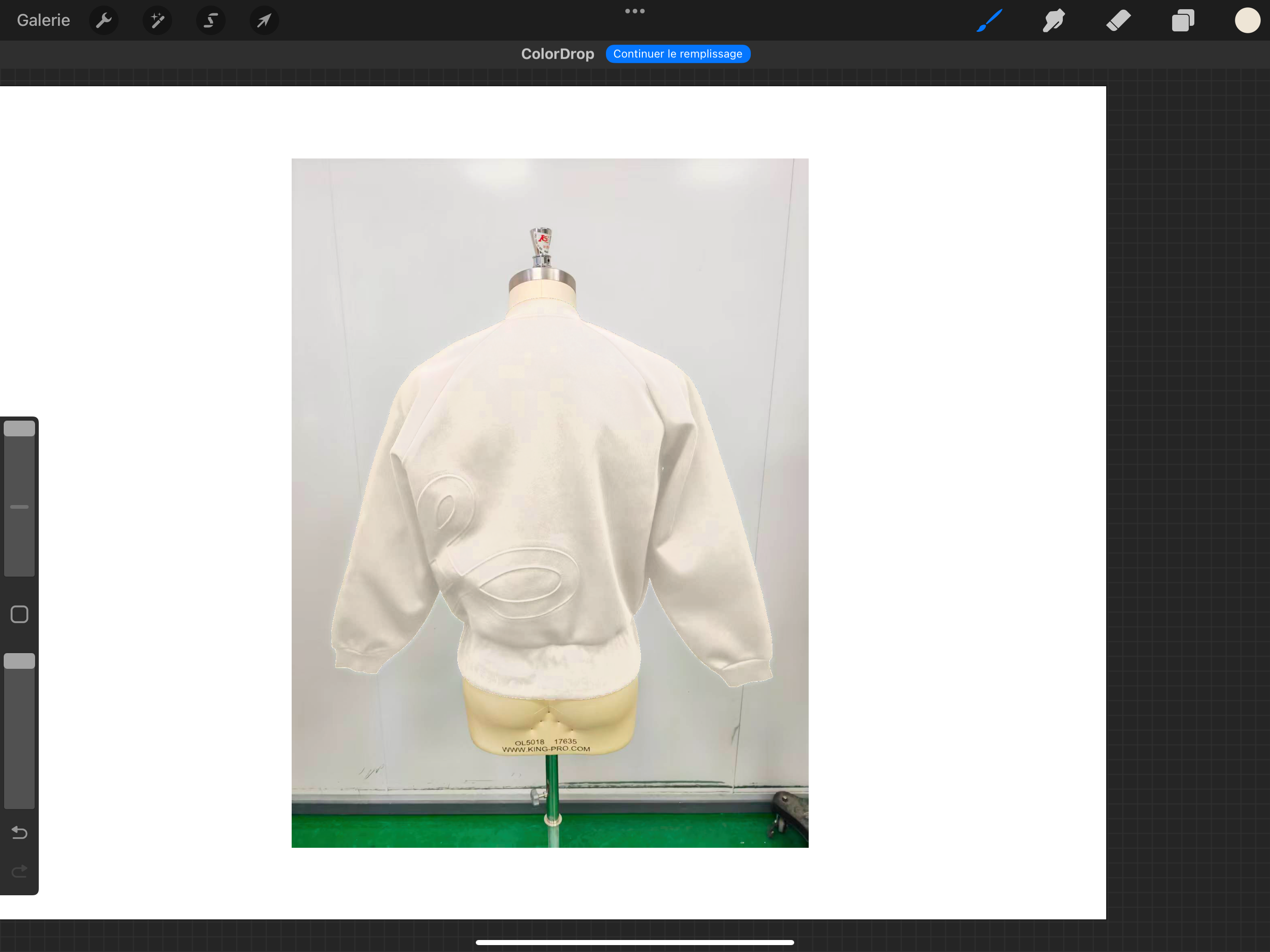Viewport: 1270px width, 952px height.
Task: Activate the Transform arrow tool
Action: pos(264,21)
